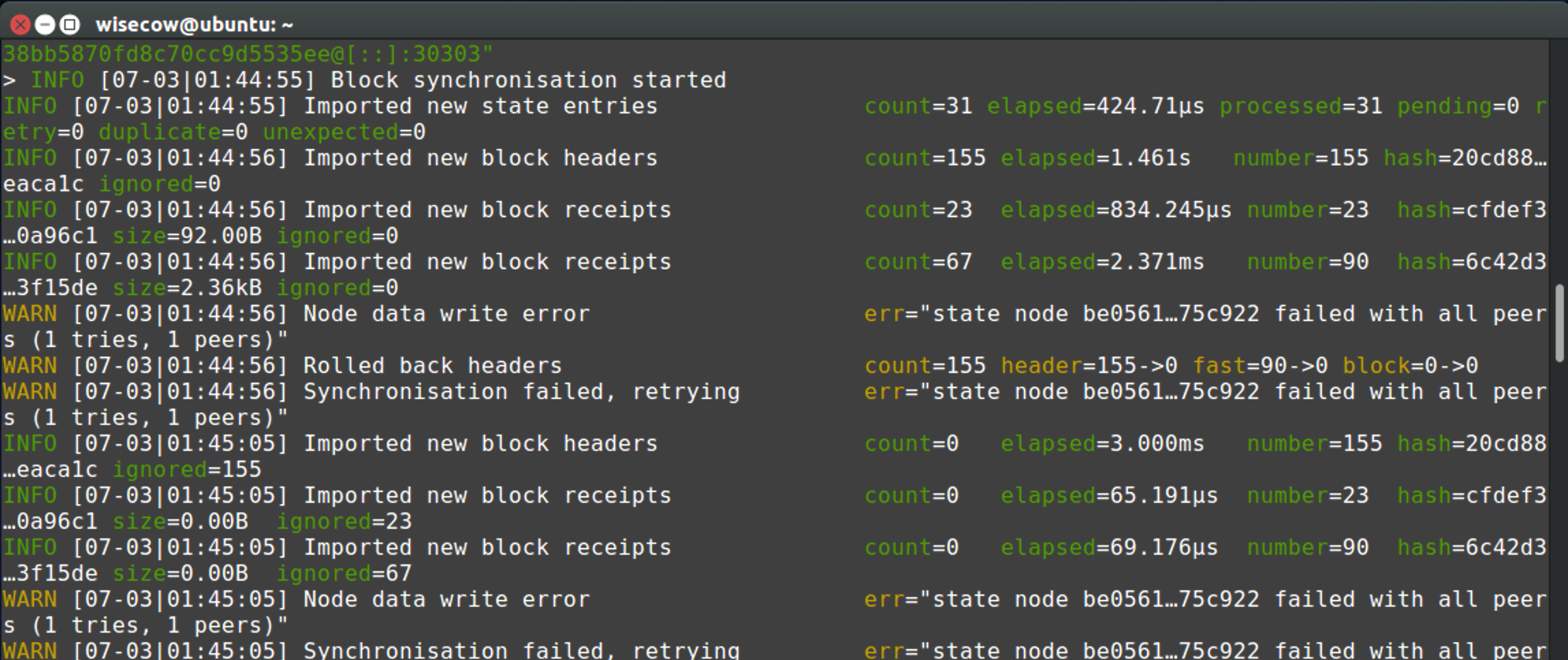Image resolution: width=1568 pixels, height=660 pixels.
Task: Maximize the terminal window
Action: point(70,25)
